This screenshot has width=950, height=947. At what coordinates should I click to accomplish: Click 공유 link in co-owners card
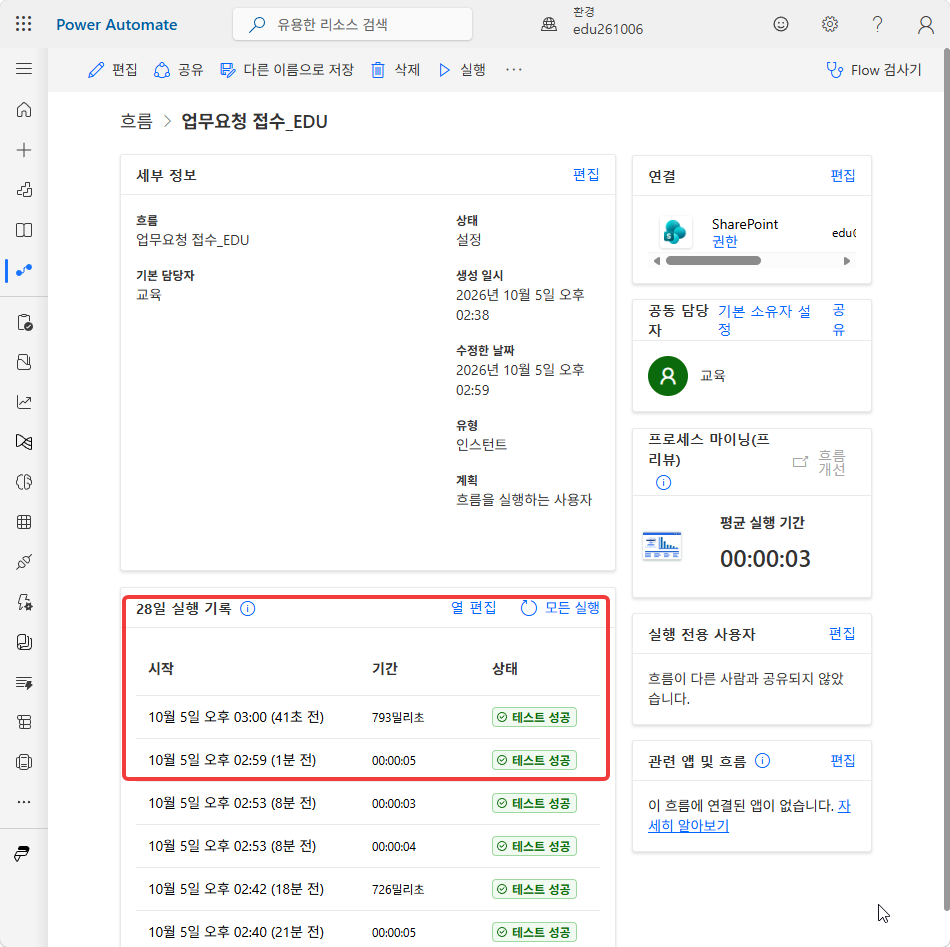[839, 320]
